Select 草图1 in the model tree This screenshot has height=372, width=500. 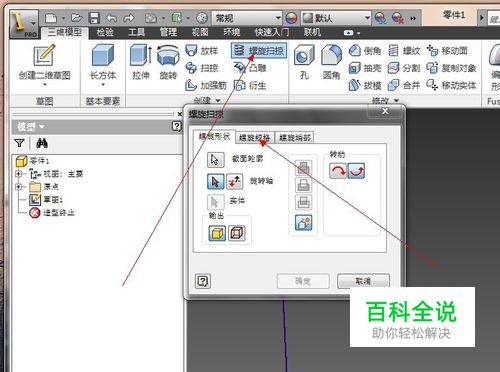tap(46, 200)
